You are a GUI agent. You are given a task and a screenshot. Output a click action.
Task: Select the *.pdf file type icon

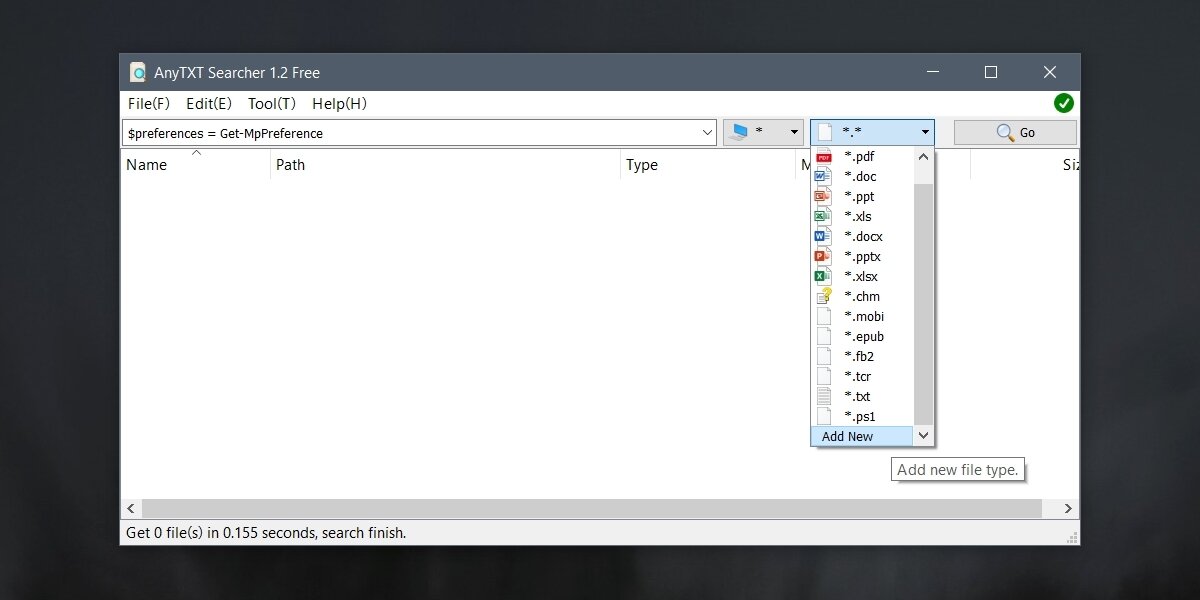[x=823, y=156]
